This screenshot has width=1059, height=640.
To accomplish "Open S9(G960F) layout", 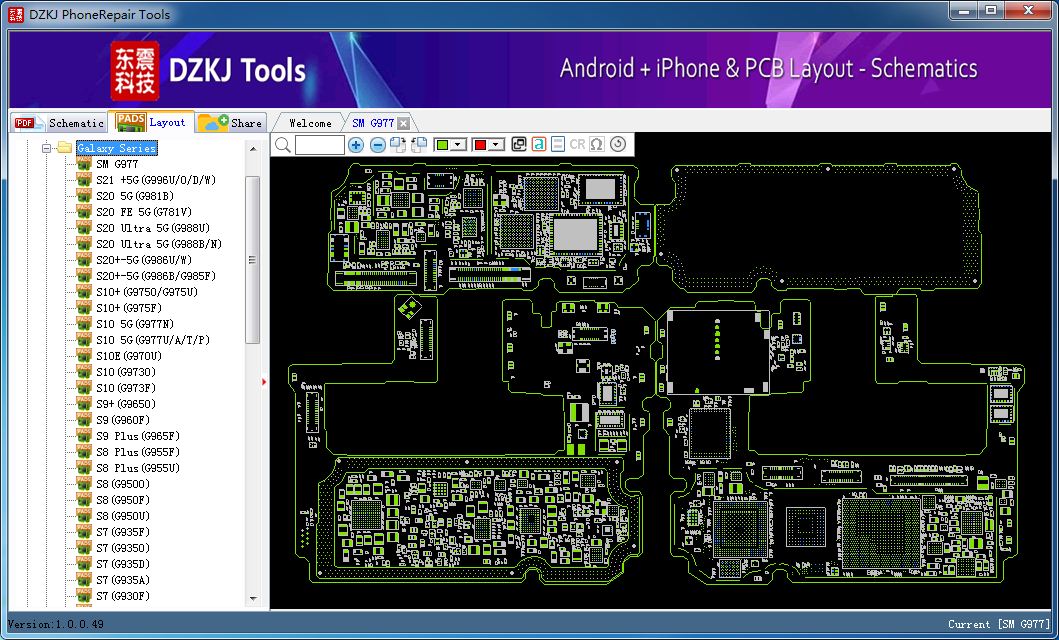I will (123, 420).
